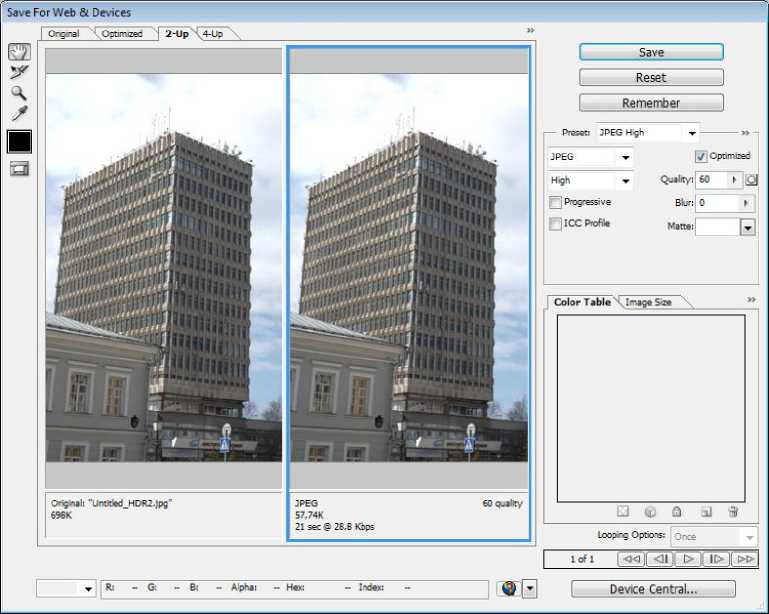Image resolution: width=769 pixels, height=614 pixels.
Task: Click the Save button
Action: click(651, 52)
